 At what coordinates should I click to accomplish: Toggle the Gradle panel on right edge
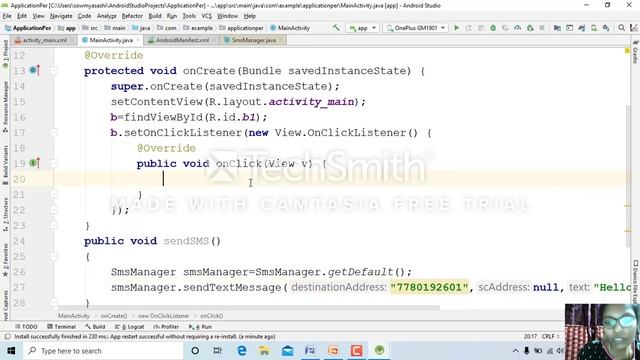pos(636,52)
